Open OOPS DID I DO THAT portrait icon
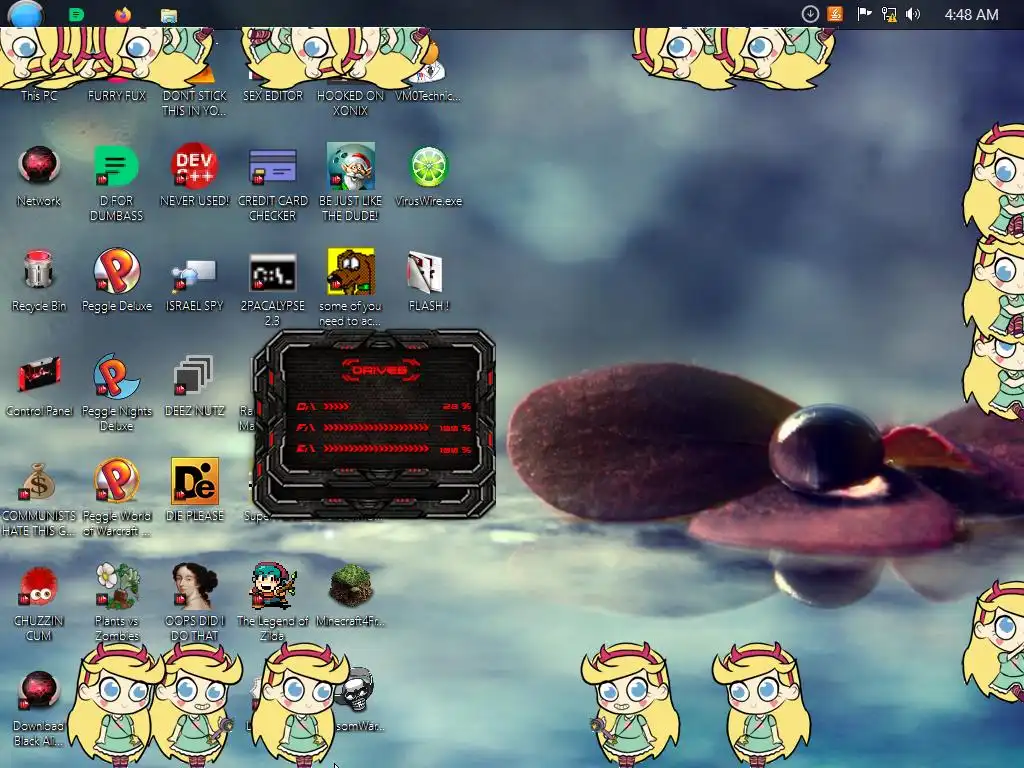Screen dimensions: 1024x768 [x=195, y=586]
